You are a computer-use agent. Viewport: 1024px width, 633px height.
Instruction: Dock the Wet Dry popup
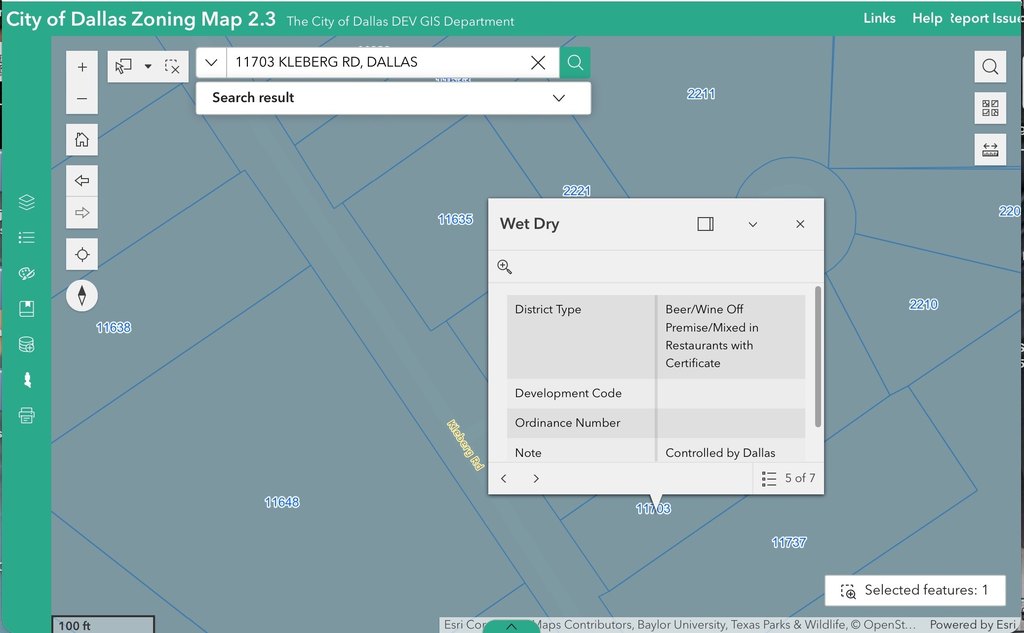tap(705, 224)
